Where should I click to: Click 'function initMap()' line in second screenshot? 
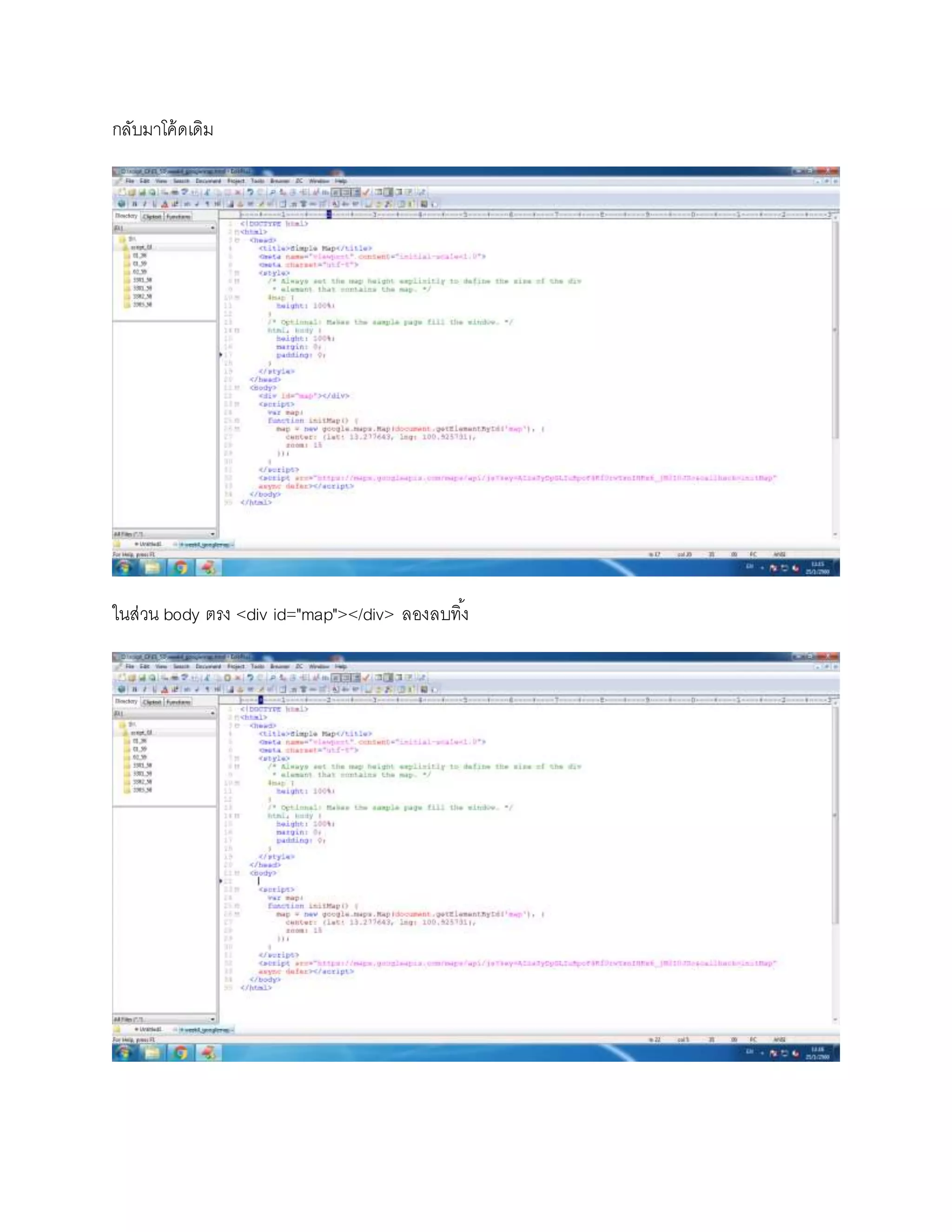pyautogui.click(x=313, y=906)
